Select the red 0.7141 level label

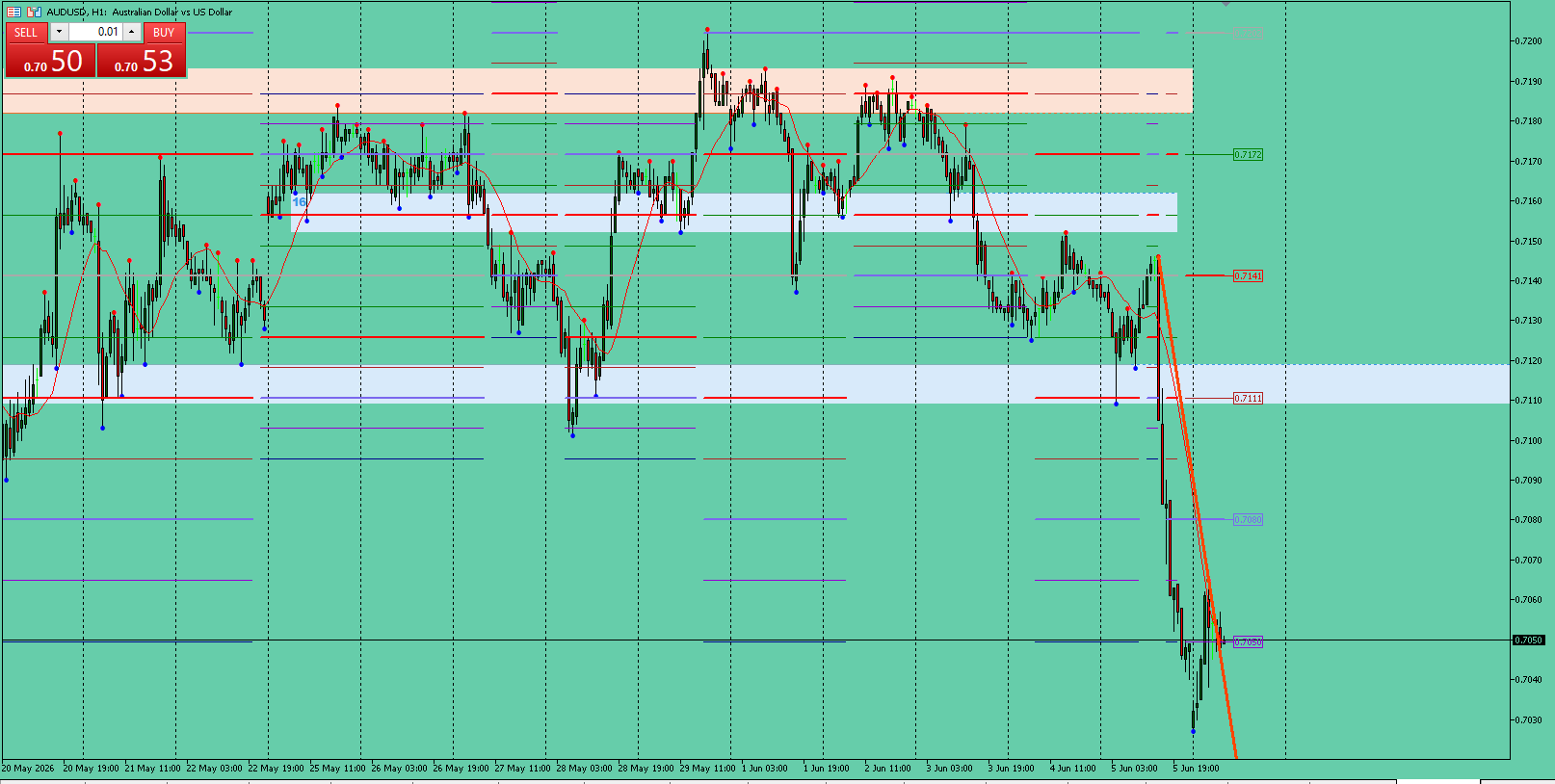1248,275
